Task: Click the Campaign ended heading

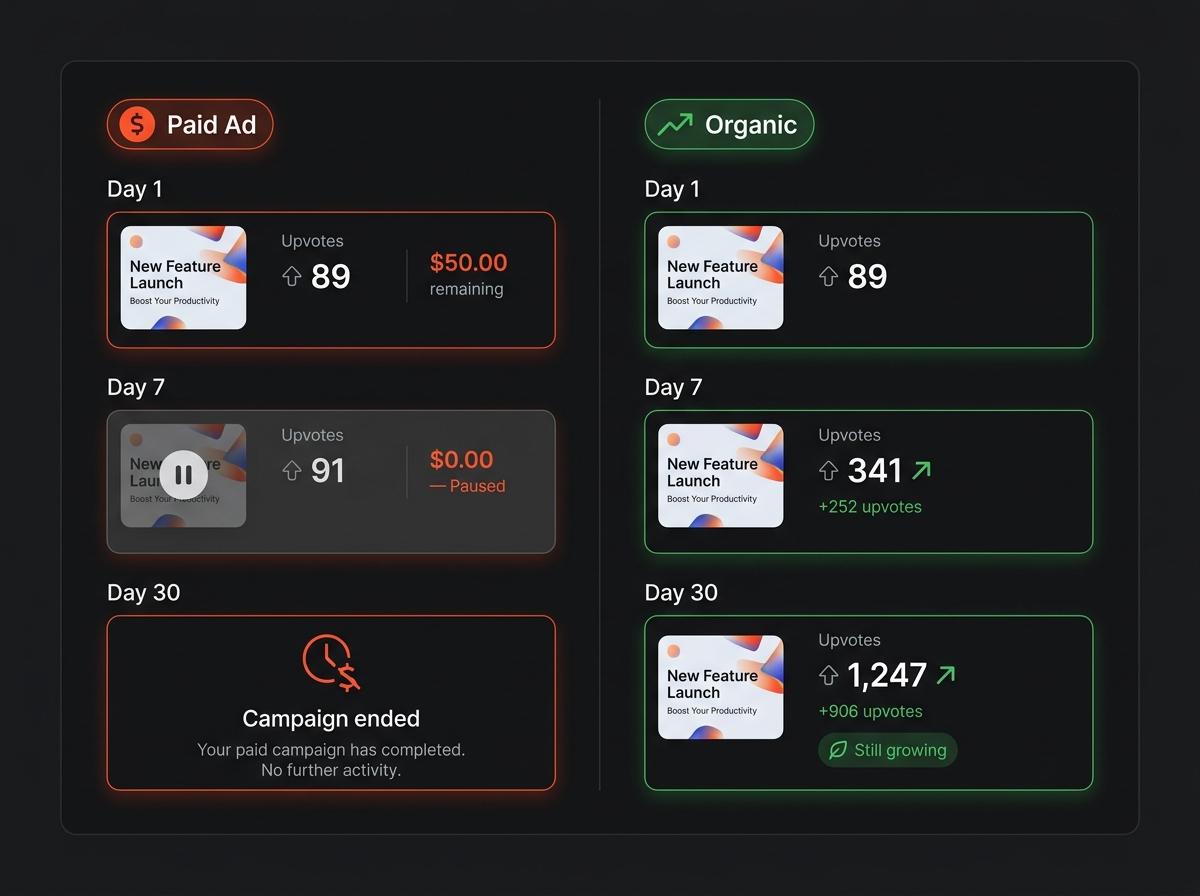Action: [331, 719]
